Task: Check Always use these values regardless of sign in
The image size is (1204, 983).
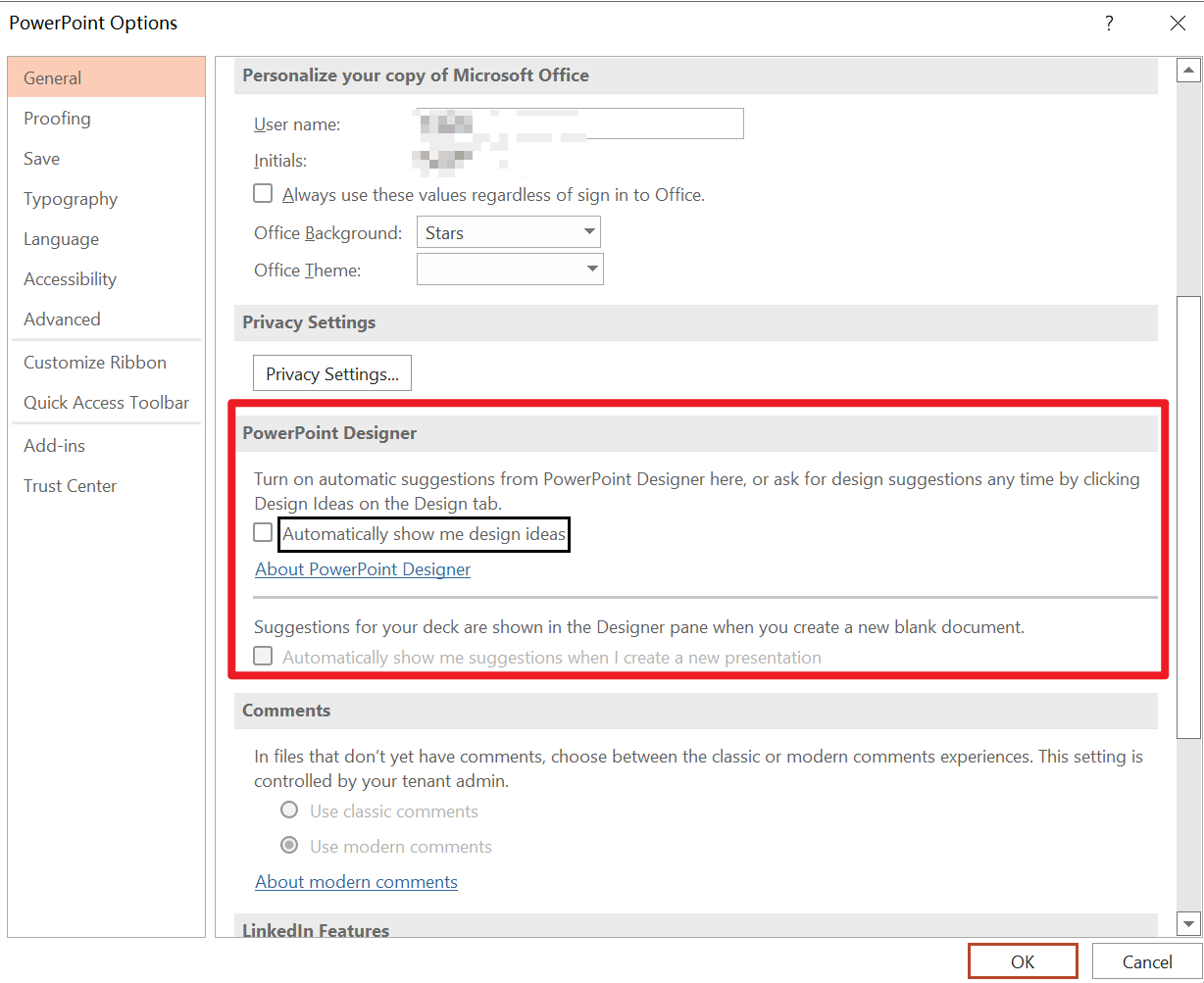Action: pos(263,193)
